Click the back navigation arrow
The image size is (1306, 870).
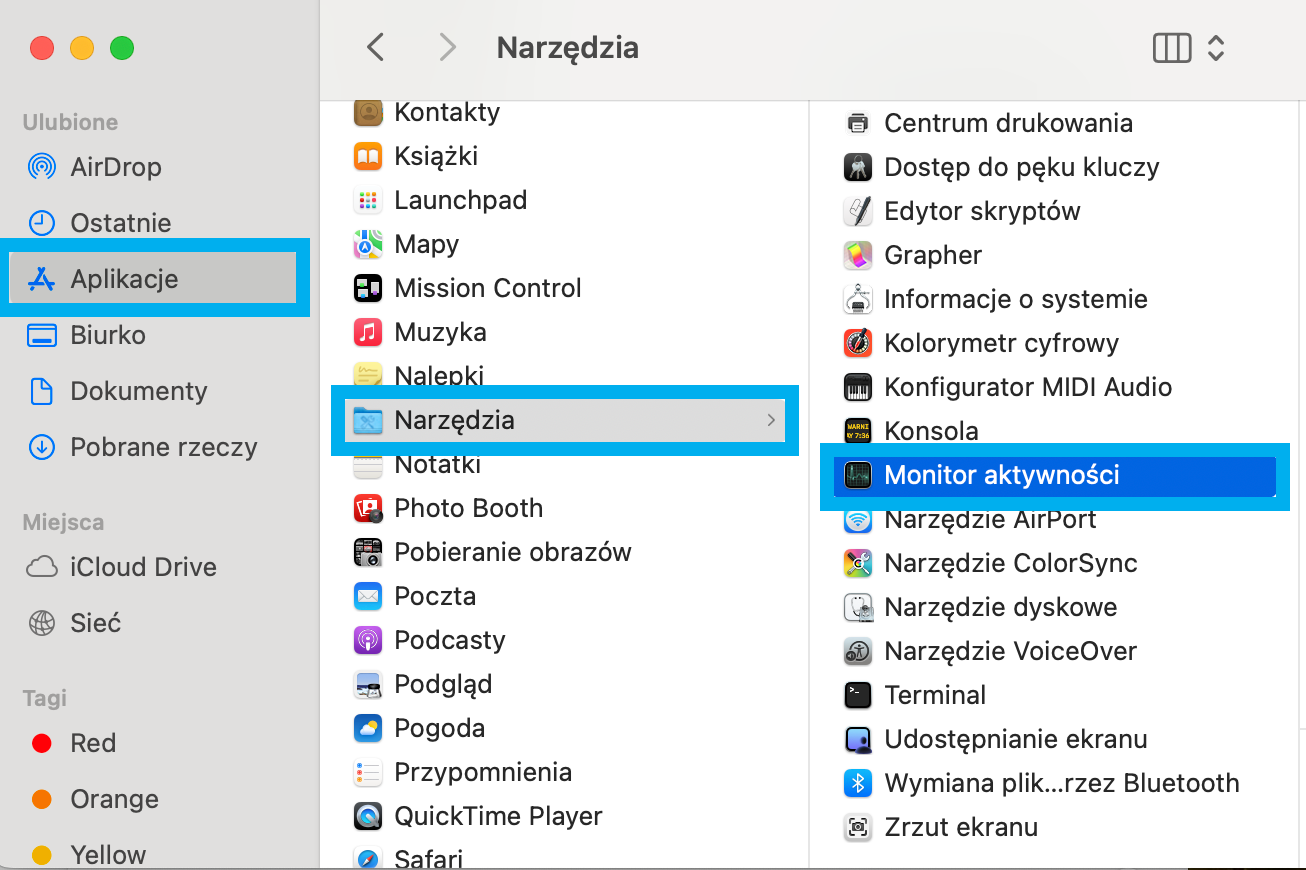[x=375, y=47]
